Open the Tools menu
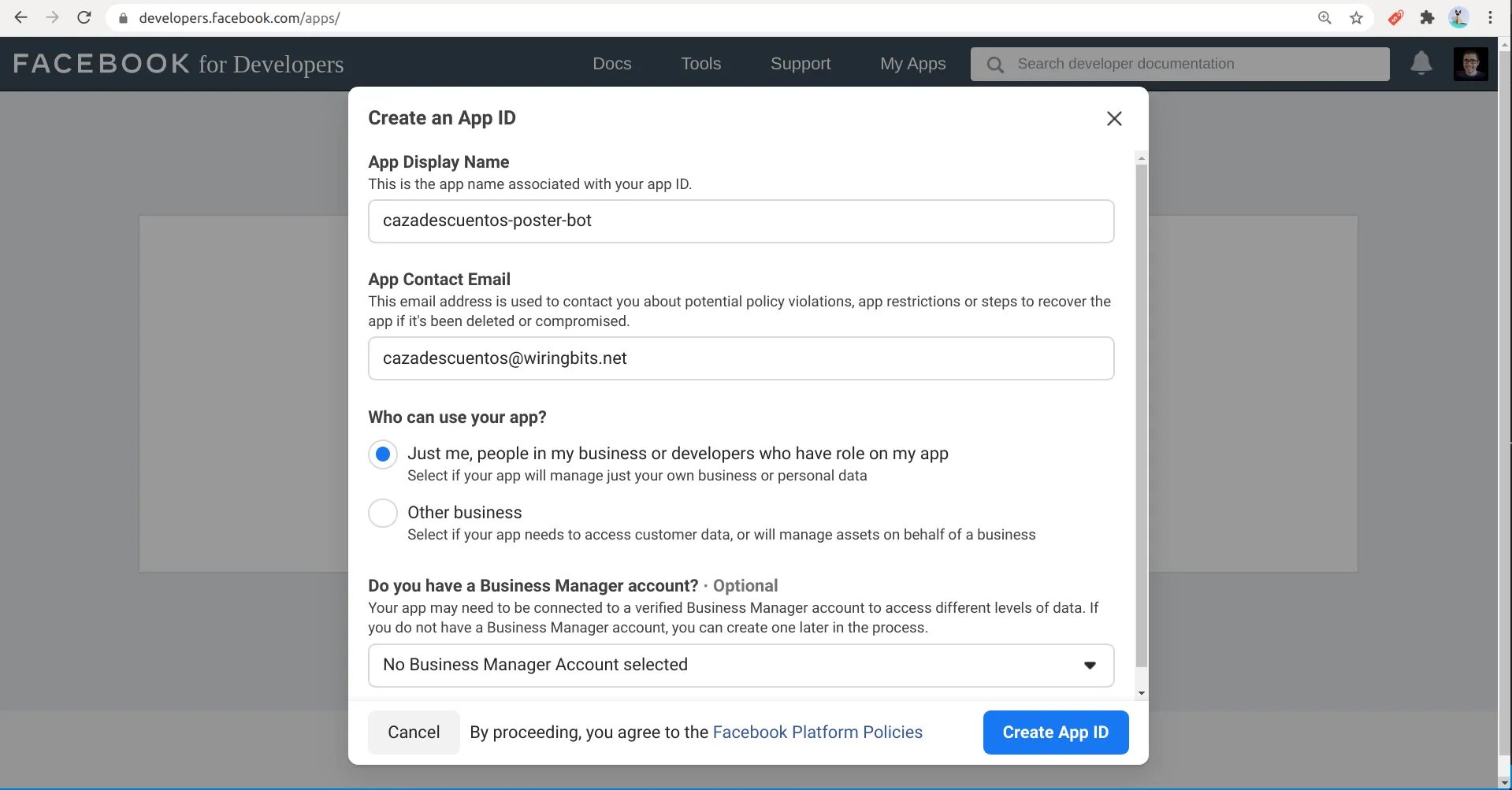The width and height of the screenshot is (1512, 790). click(701, 64)
